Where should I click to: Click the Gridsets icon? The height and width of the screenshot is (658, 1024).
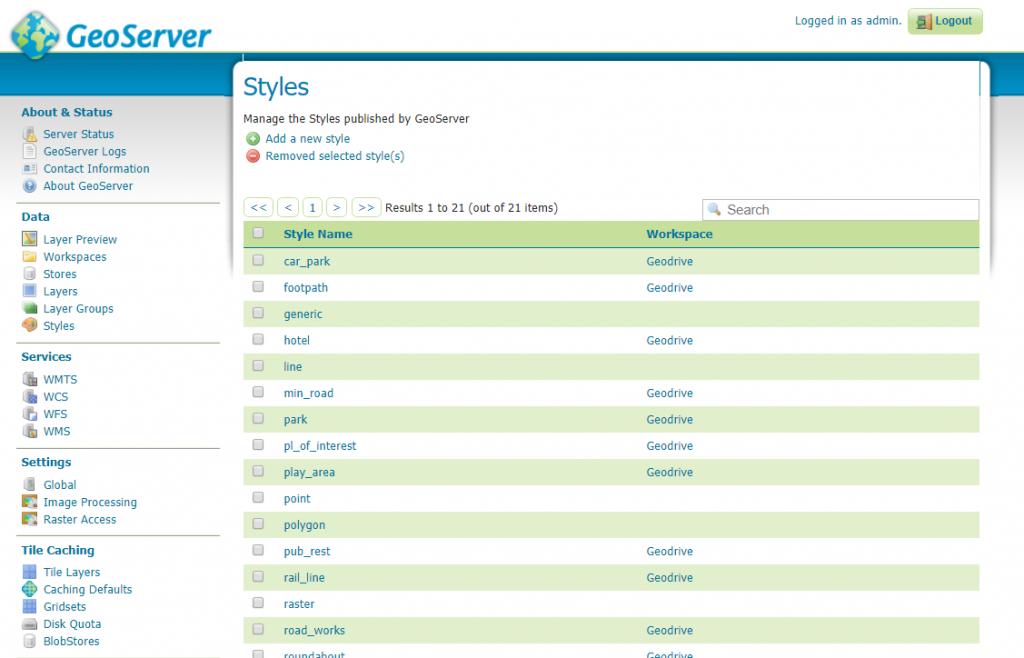click(29, 606)
